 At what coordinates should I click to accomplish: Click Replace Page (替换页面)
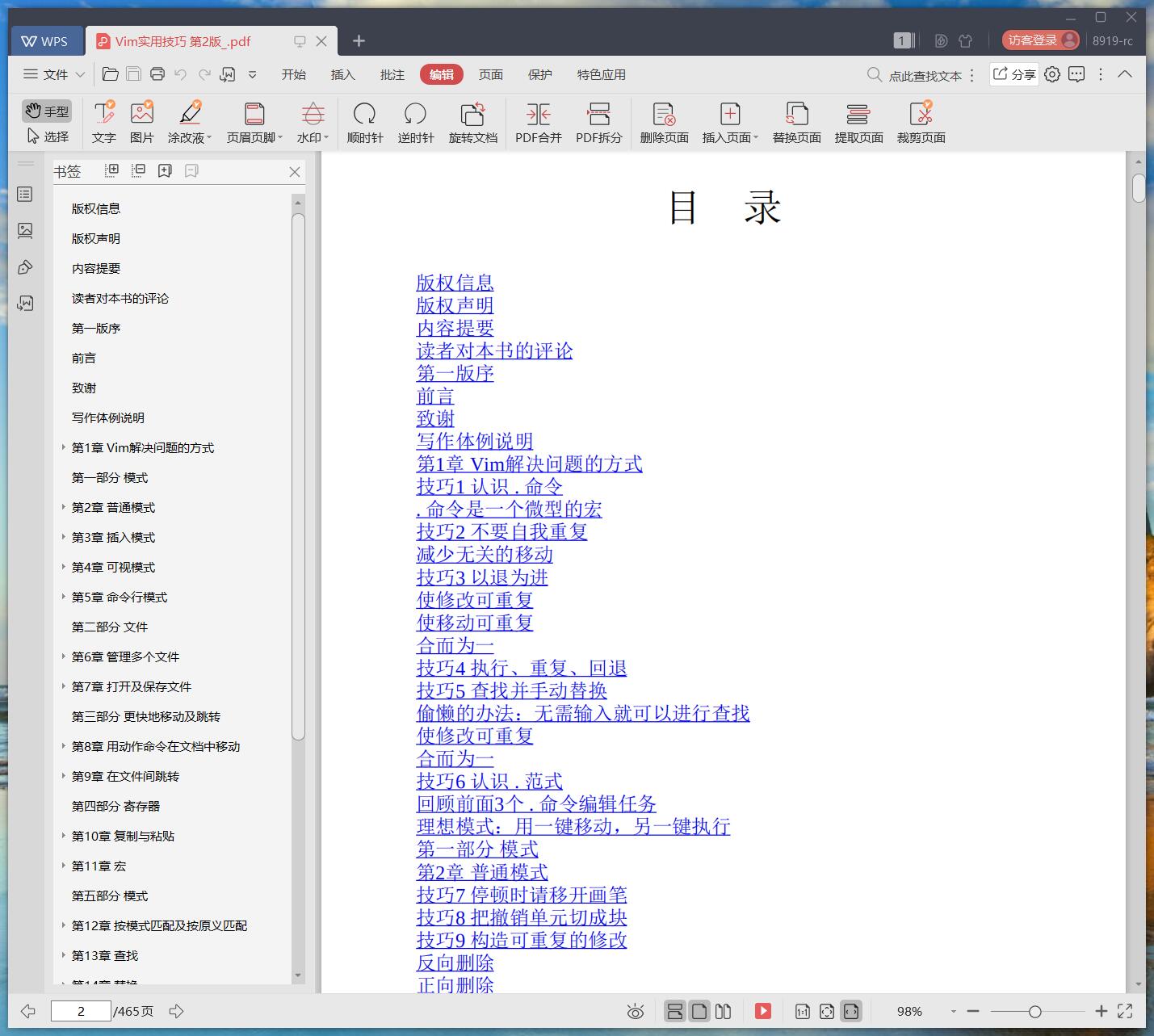(x=796, y=123)
